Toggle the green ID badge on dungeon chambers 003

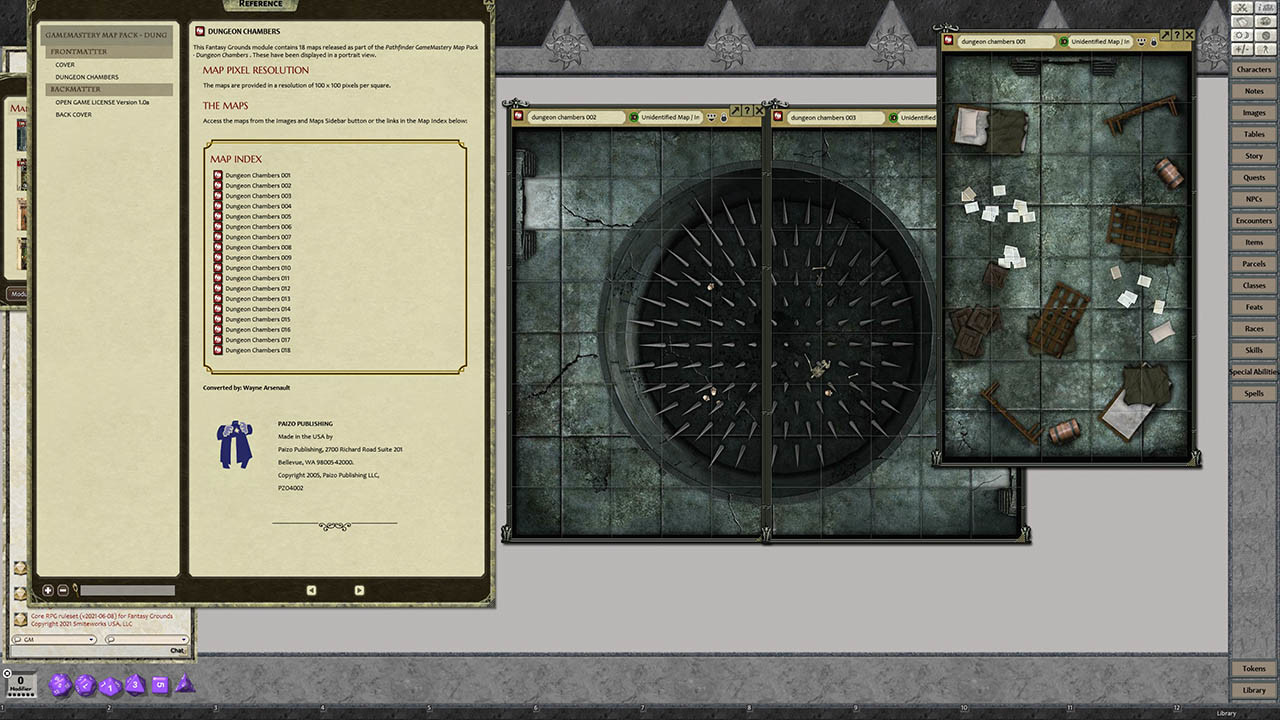pyautogui.click(x=893, y=117)
